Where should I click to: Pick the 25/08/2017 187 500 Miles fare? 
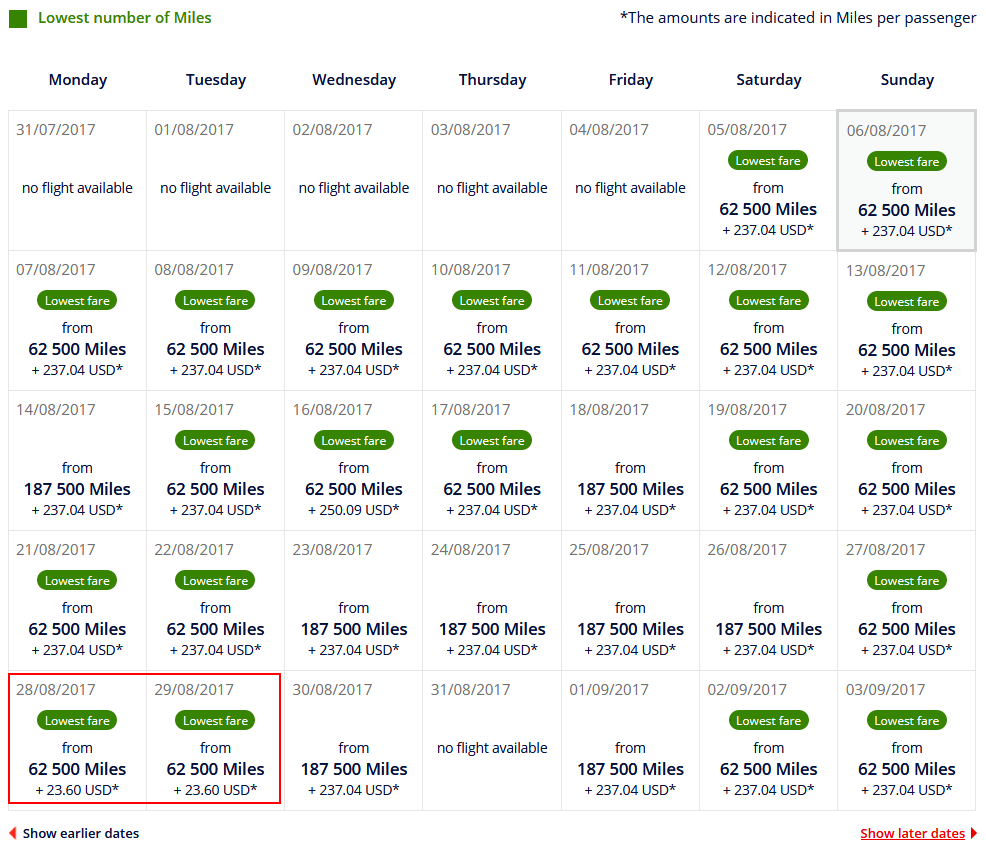[630, 600]
